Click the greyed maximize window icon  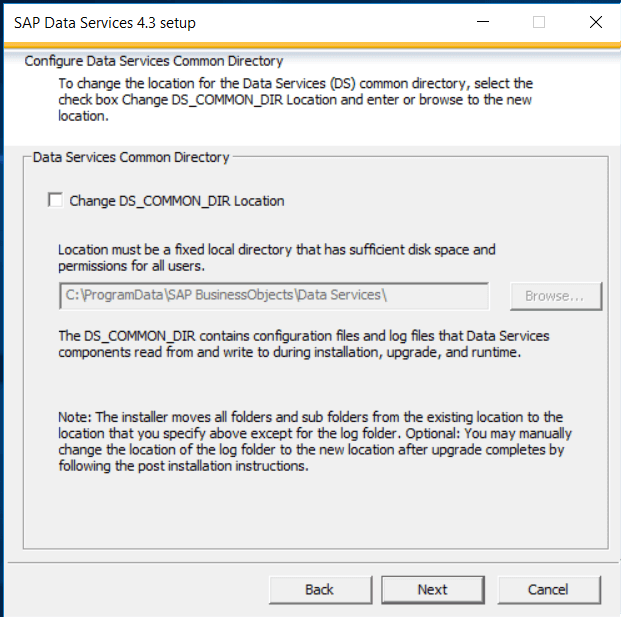click(x=539, y=22)
